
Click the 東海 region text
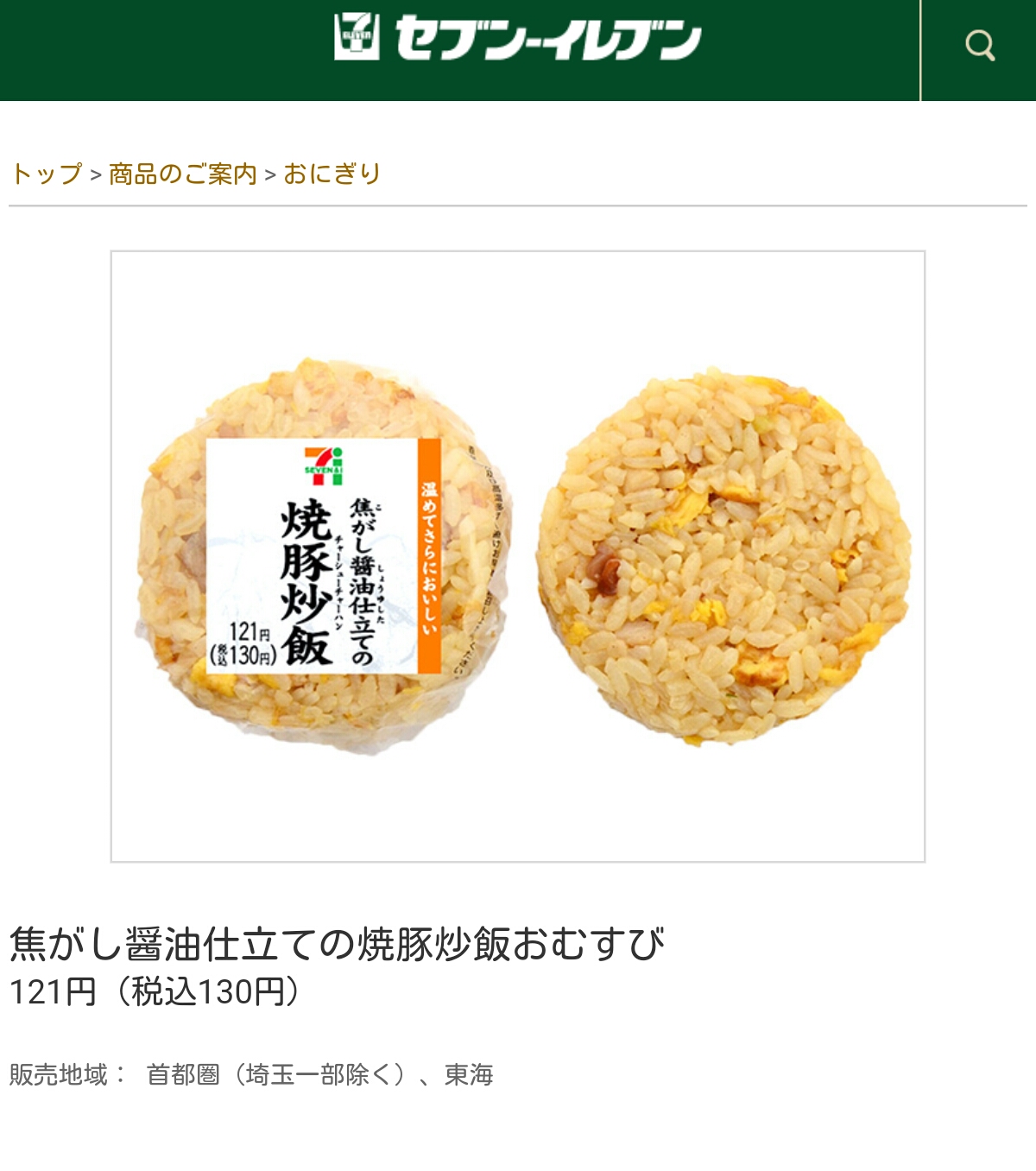(469, 1074)
